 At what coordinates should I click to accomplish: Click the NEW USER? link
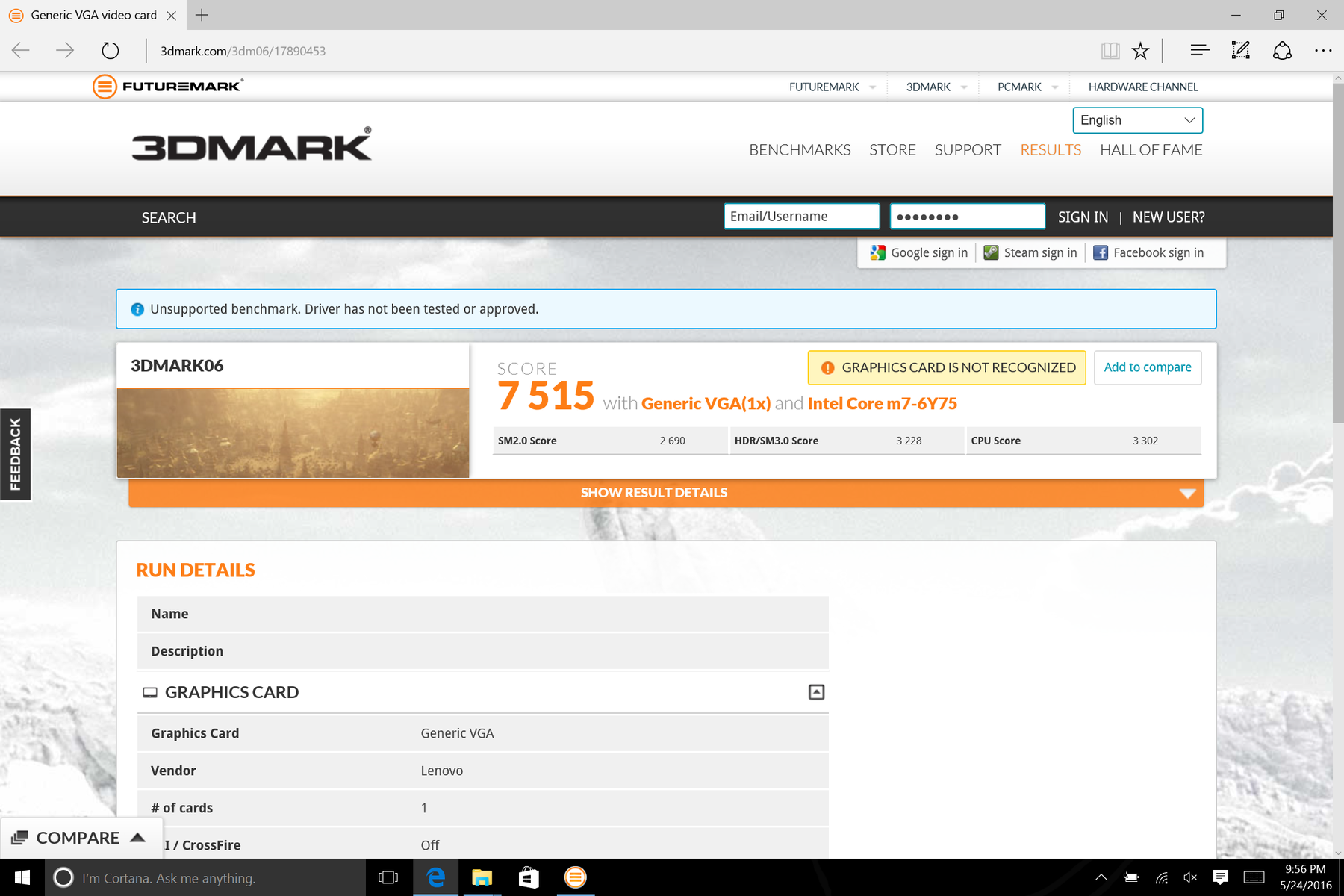click(1169, 217)
